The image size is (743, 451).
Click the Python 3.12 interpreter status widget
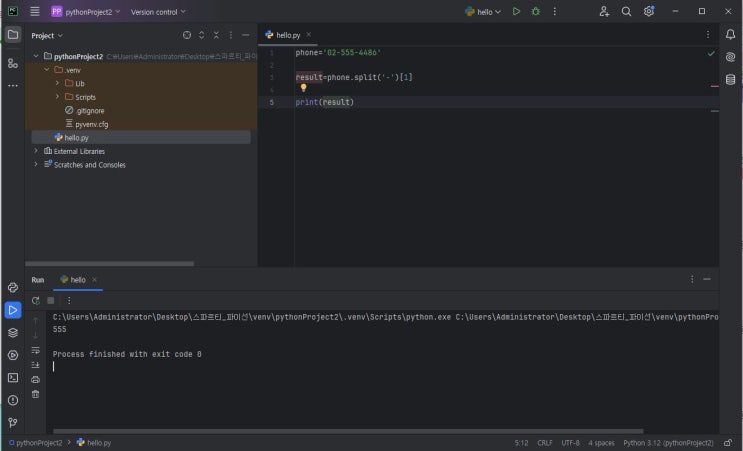point(668,442)
